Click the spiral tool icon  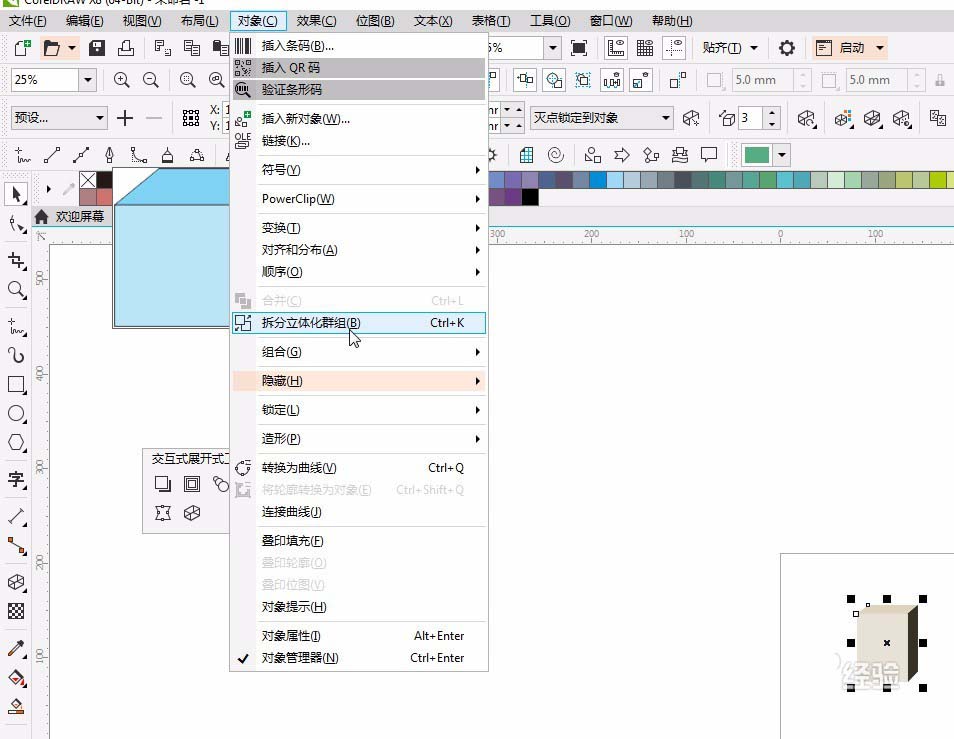click(555, 155)
